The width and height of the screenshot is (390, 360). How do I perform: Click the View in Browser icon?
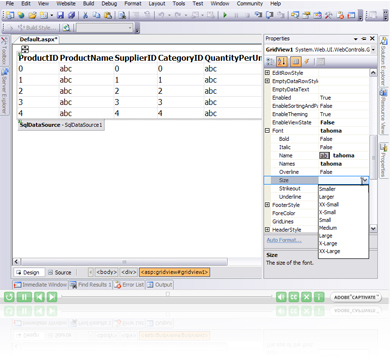66,28
